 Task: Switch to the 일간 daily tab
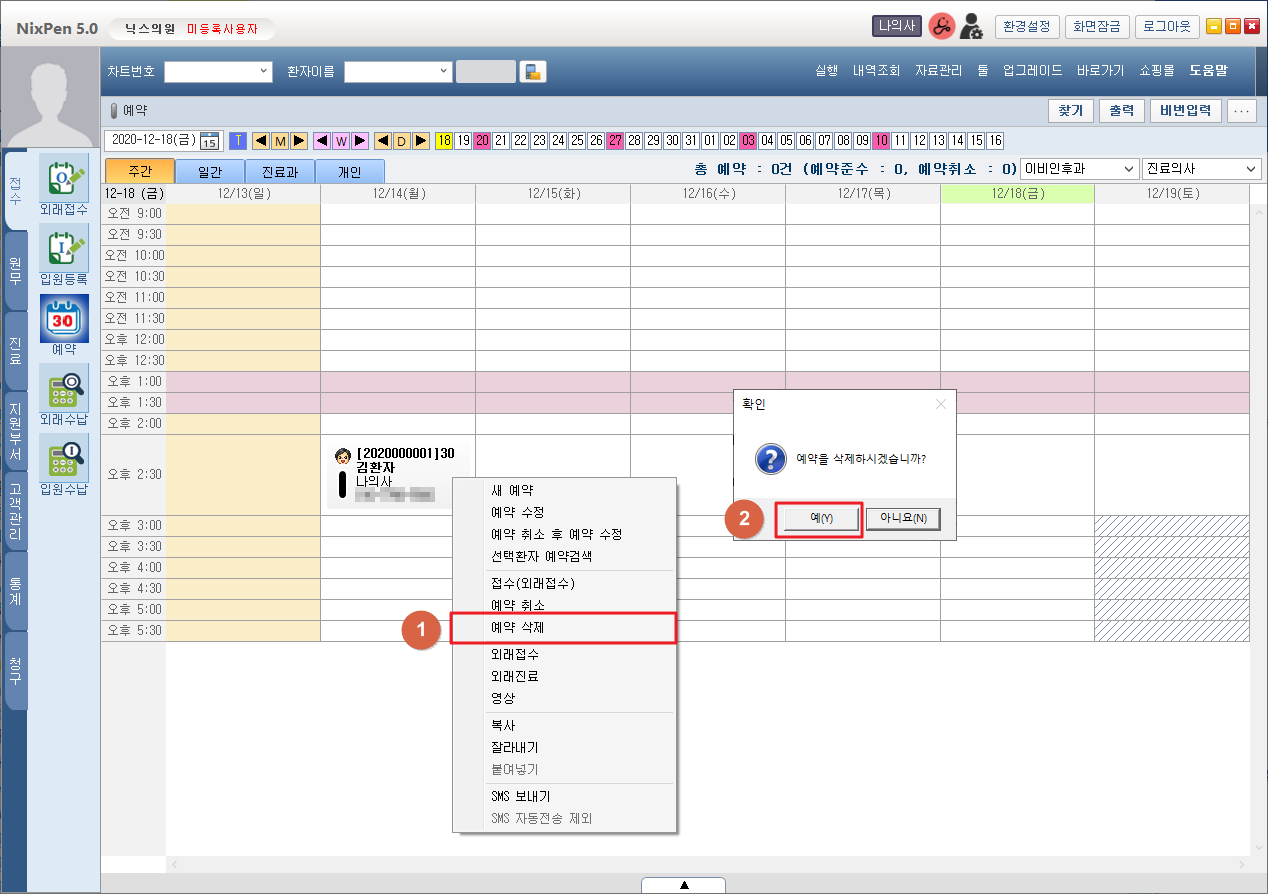pos(210,171)
